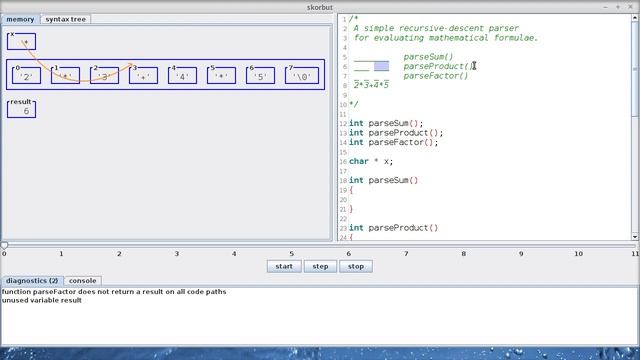
Task: Click the code editor vertical scrollbar thumb
Action: click(x=635, y=68)
